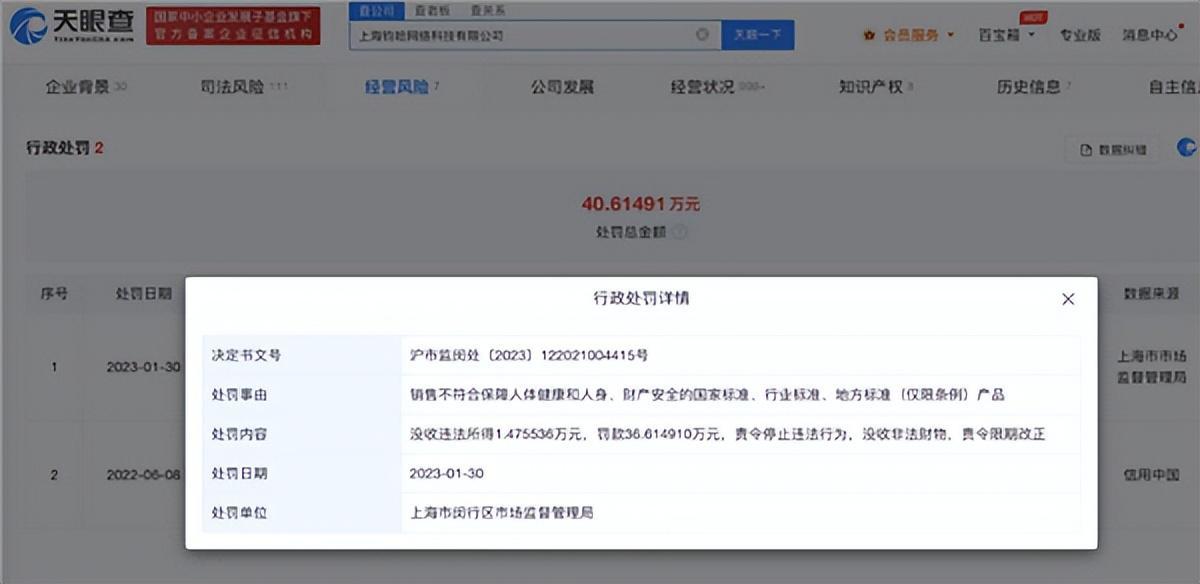
Task: Click the 行政处罚 section heading
Action: tap(65, 148)
